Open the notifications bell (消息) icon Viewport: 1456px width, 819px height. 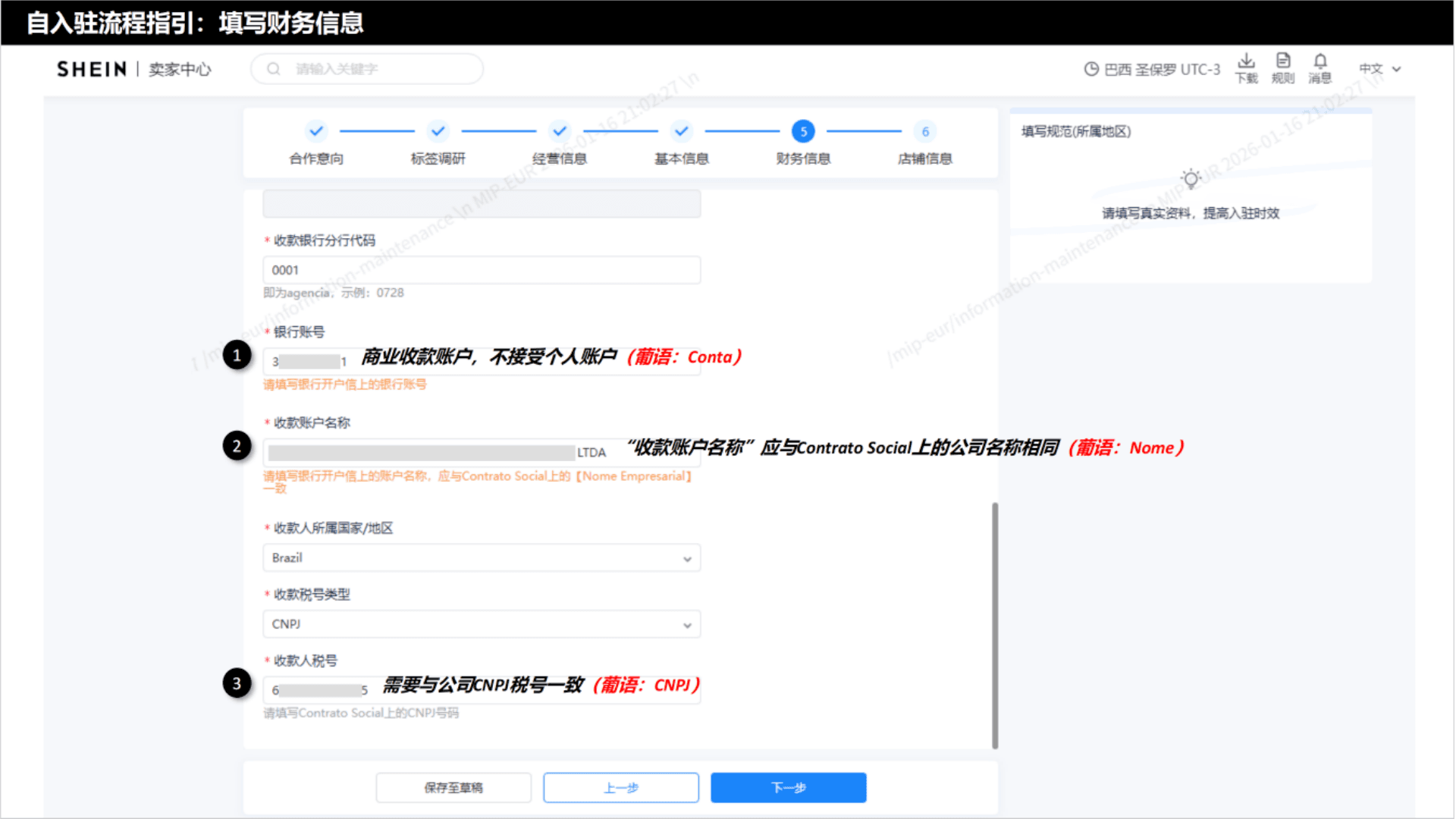tap(1320, 61)
